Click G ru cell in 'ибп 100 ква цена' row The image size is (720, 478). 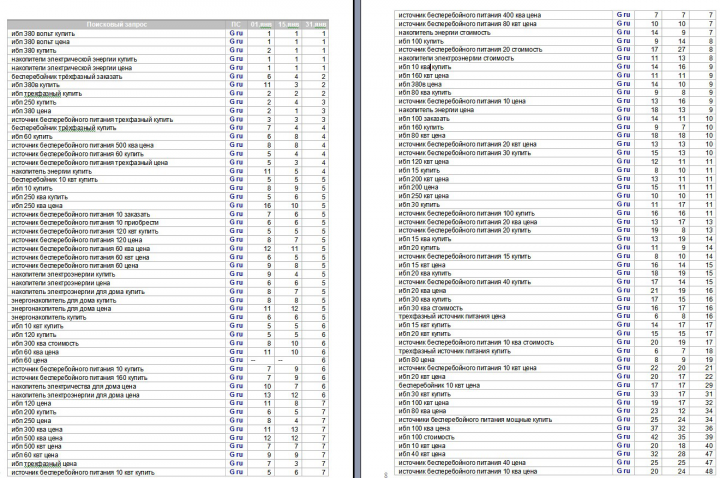(x=623, y=428)
